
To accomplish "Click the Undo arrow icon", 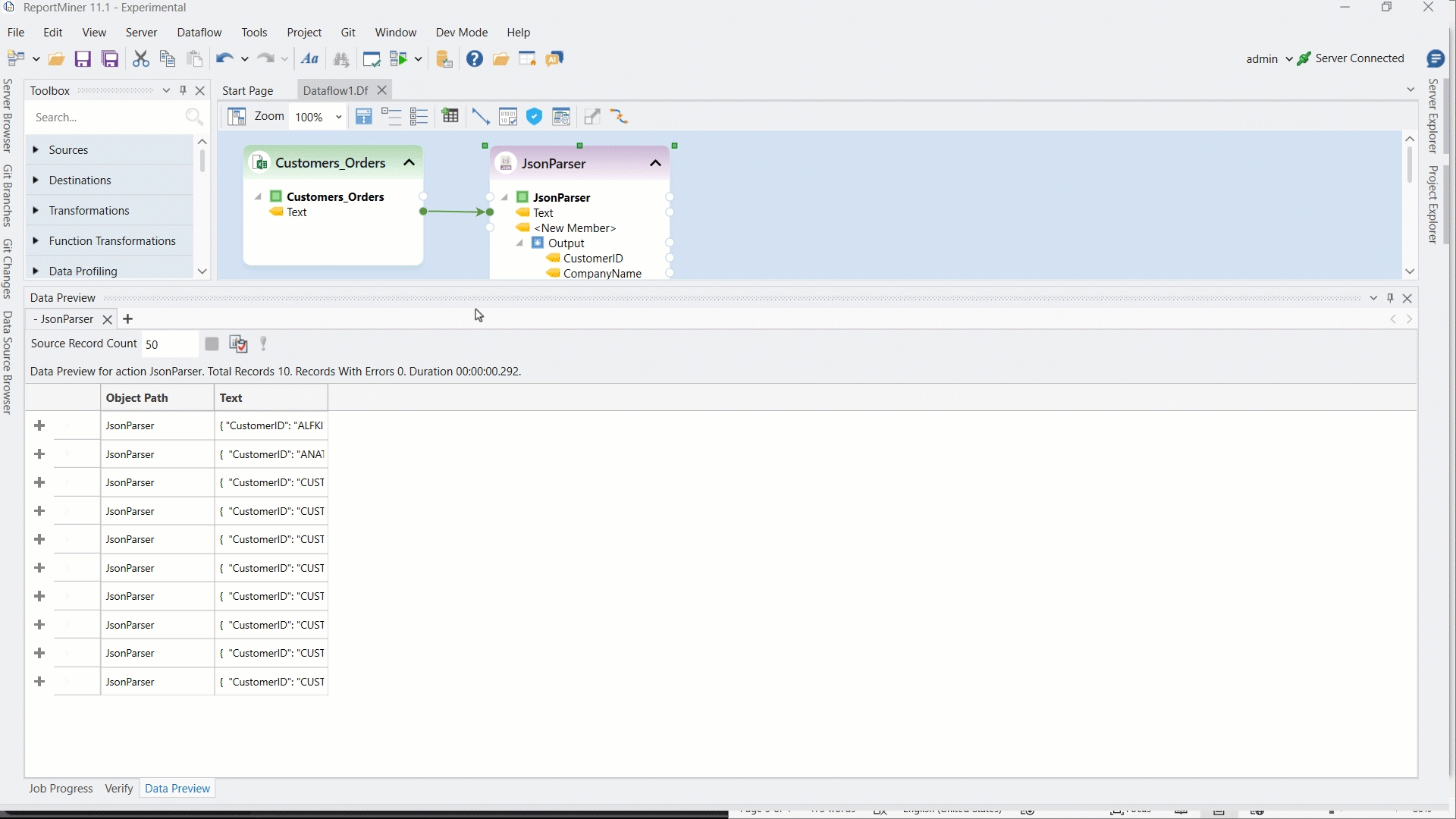I will click(224, 59).
